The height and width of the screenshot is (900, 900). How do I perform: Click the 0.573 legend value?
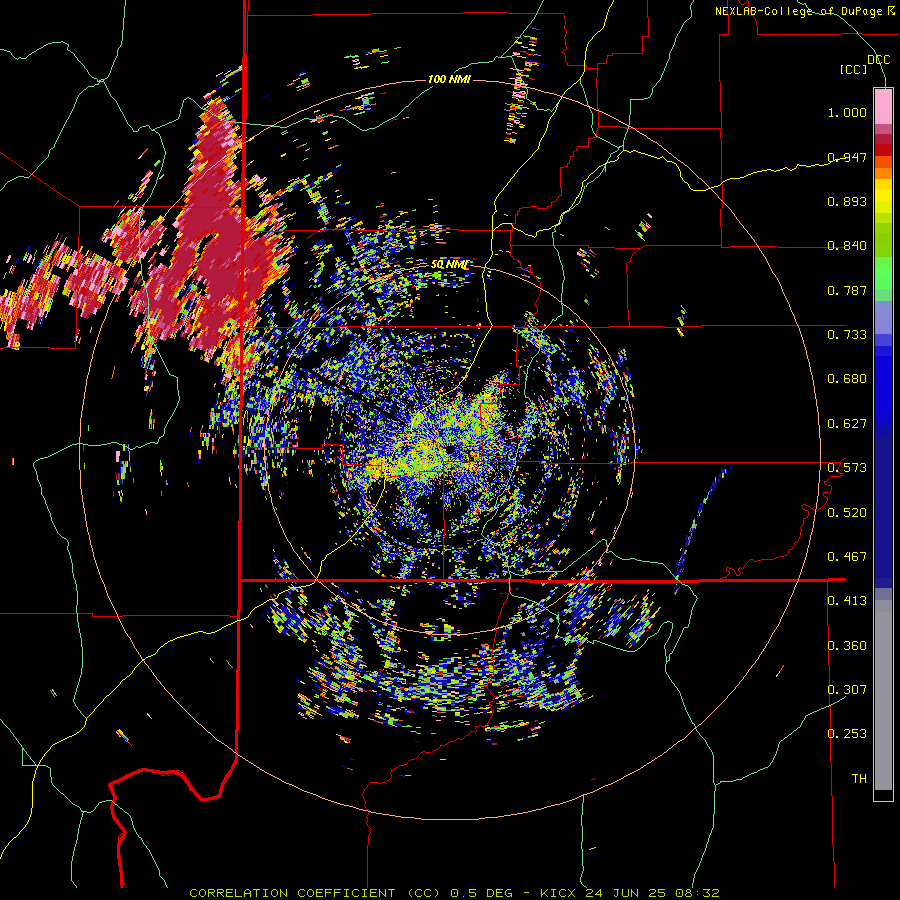[x=847, y=468]
